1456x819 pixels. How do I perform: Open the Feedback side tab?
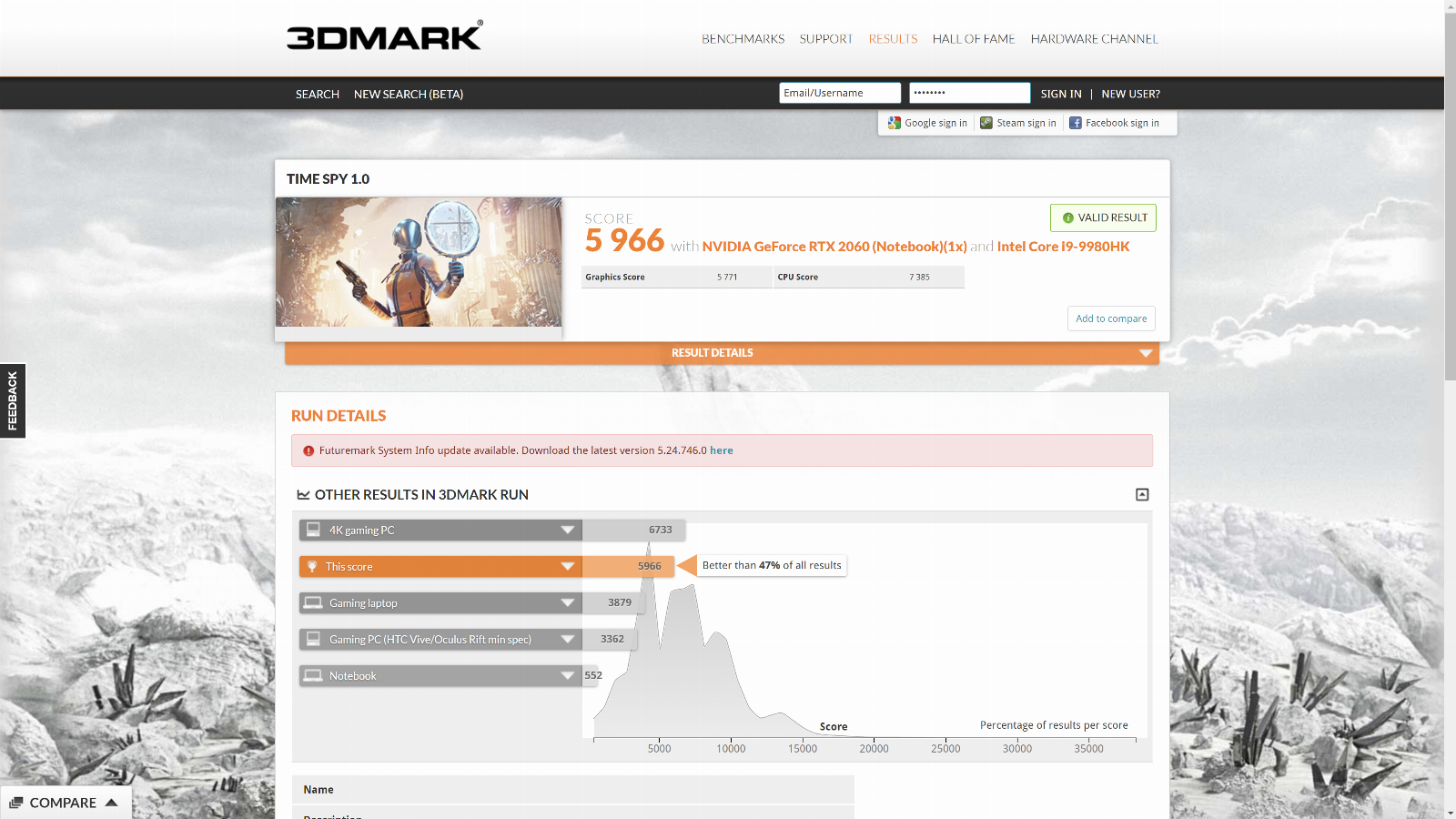coord(13,400)
